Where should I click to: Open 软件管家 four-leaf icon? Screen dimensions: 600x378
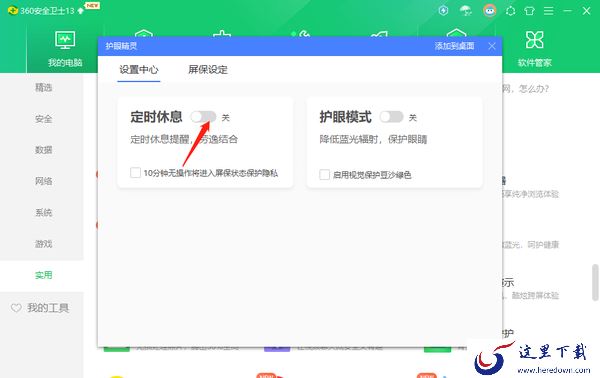pos(535,40)
